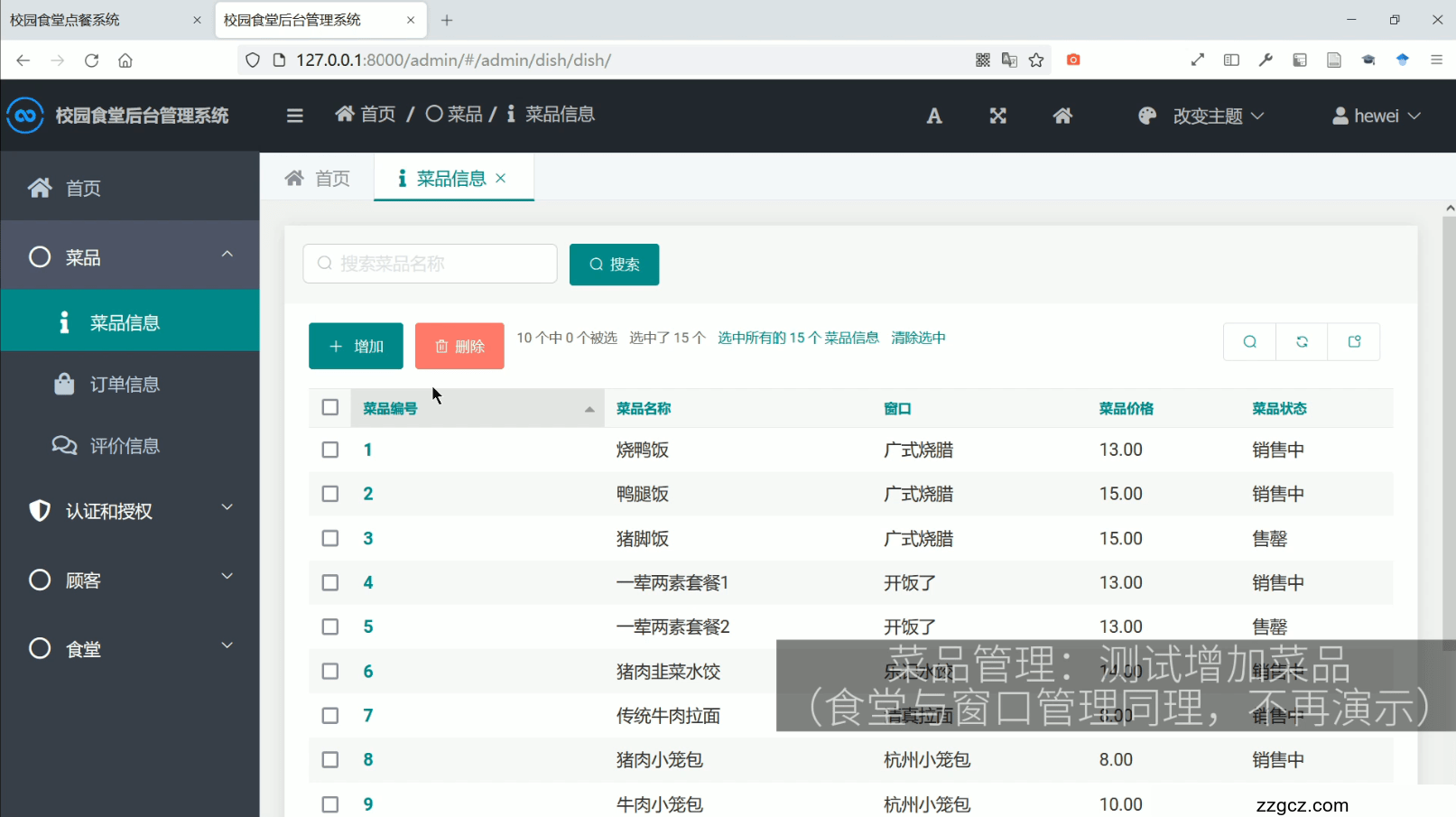Image resolution: width=1456 pixels, height=817 pixels.
Task: Select 评价信息 with the chat bubble icon
Action: pyautogui.click(x=125, y=445)
